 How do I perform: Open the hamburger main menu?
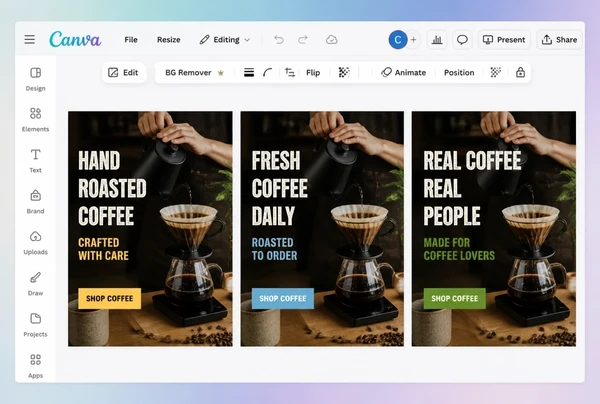pyautogui.click(x=29, y=39)
